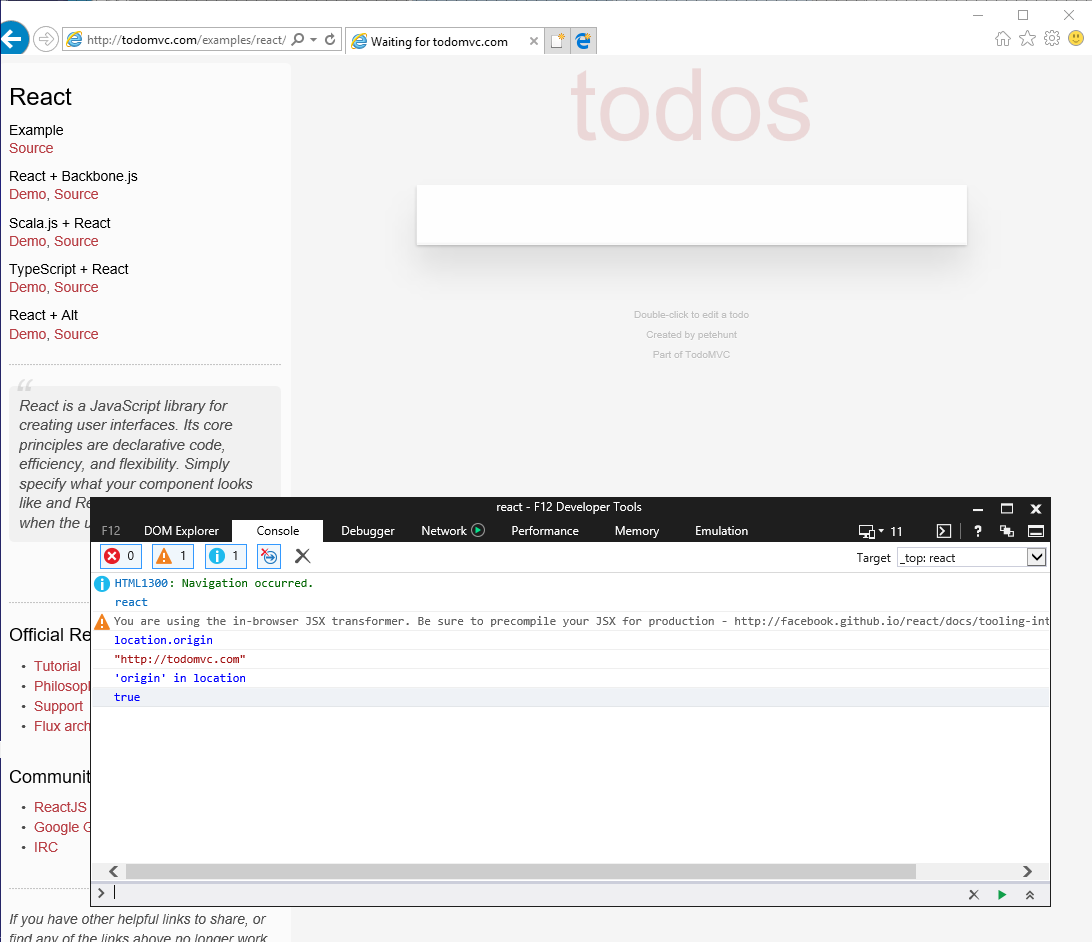Click the 'location.origin' console entry
The height and width of the screenshot is (942, 1092).
(164, 640)
